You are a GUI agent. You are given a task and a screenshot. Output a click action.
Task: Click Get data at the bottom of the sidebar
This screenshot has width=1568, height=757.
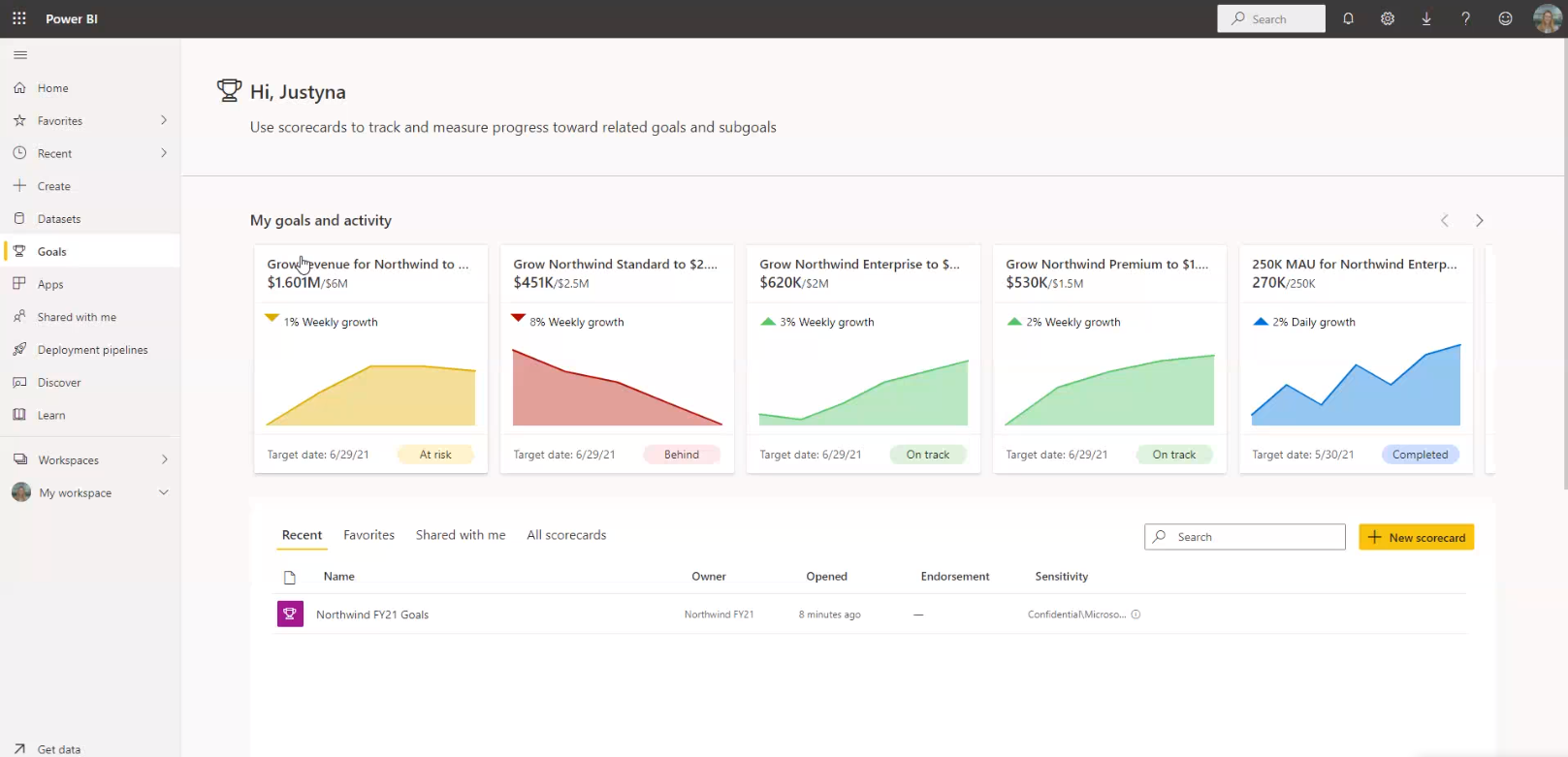pyautogui.click(x=90, y=748)
